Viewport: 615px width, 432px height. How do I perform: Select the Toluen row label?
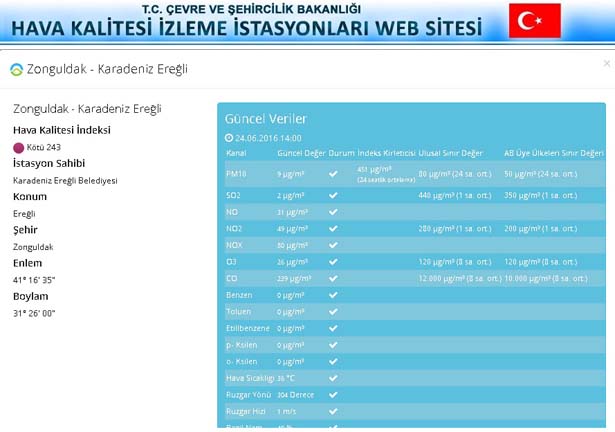tap(239, 311)
